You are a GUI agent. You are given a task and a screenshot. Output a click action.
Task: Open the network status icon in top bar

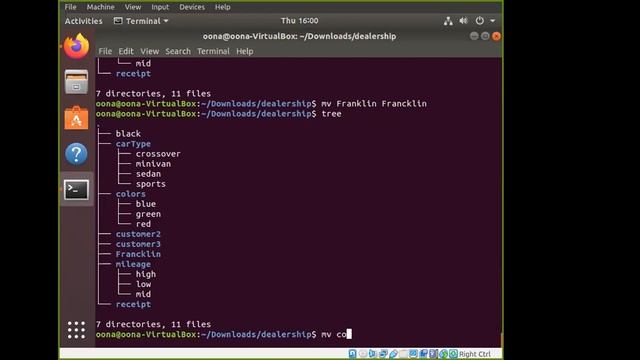point(448,21)
